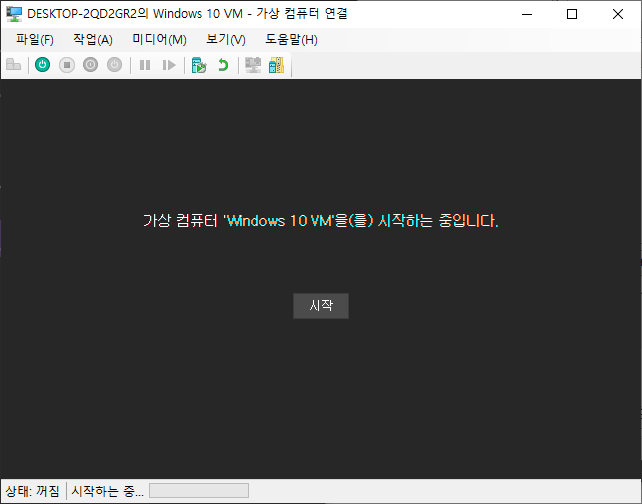Minimize the VM connection window
Viewport: 642px width, 504px height.
(x=527, y=14)
